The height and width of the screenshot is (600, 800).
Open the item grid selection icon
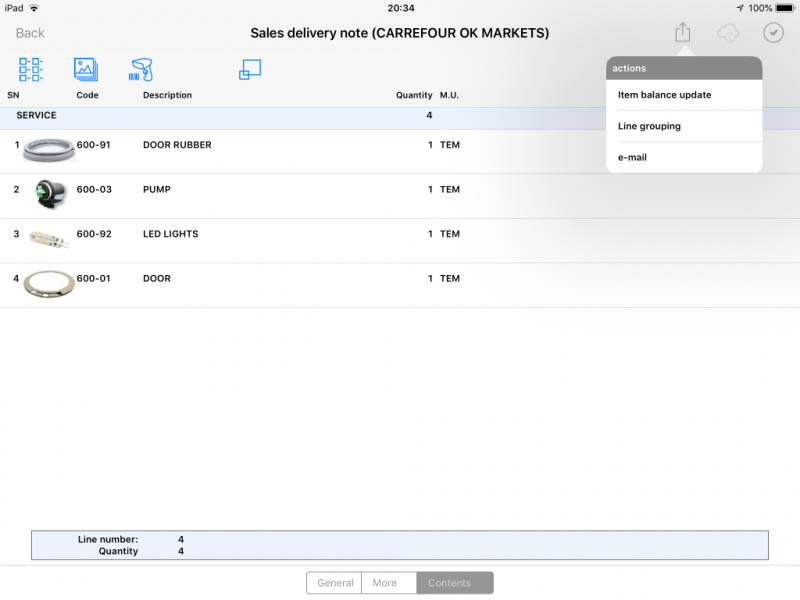[31, 69]
